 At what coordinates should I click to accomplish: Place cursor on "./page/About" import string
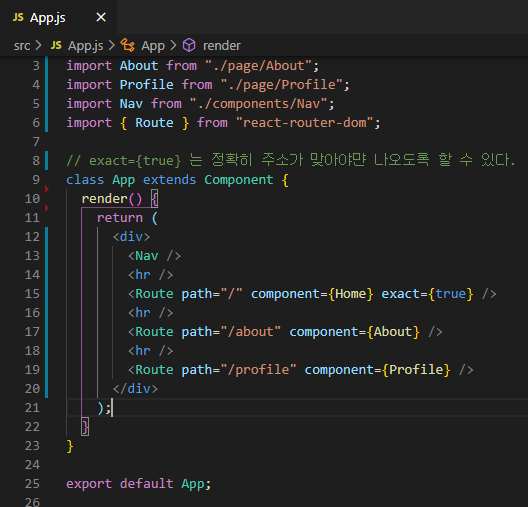(x=258, y=66)
